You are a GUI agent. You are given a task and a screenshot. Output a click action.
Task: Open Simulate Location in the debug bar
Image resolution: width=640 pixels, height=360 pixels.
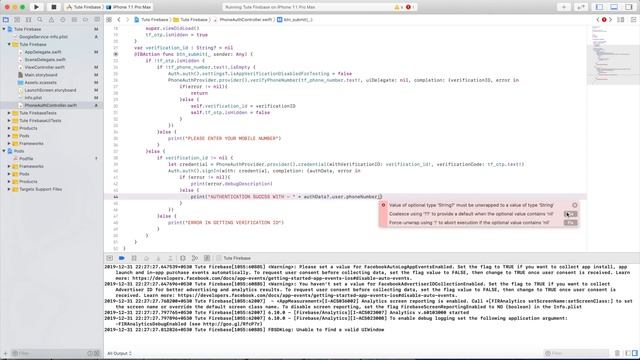pos(207,258)
